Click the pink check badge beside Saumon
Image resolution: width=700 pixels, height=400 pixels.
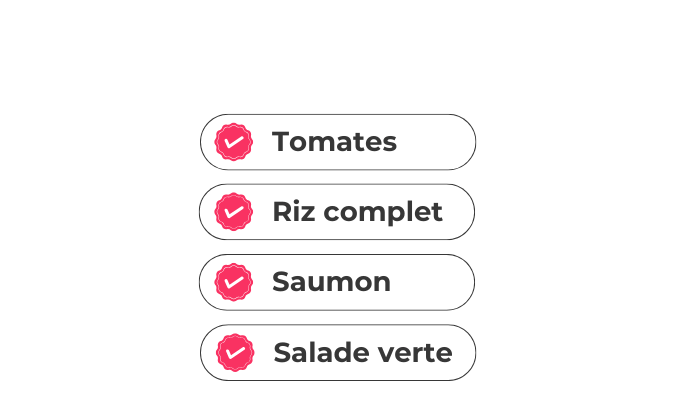click(234, 282)
